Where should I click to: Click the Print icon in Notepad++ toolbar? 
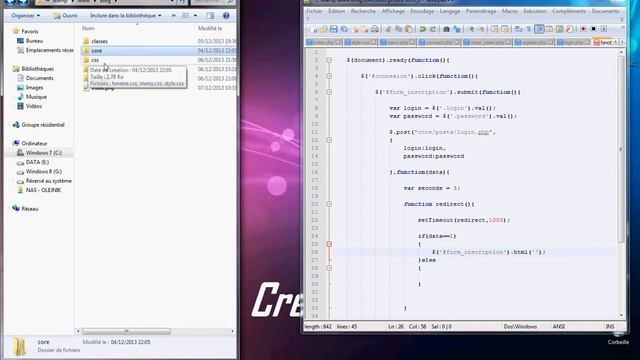tap(374, 29)
